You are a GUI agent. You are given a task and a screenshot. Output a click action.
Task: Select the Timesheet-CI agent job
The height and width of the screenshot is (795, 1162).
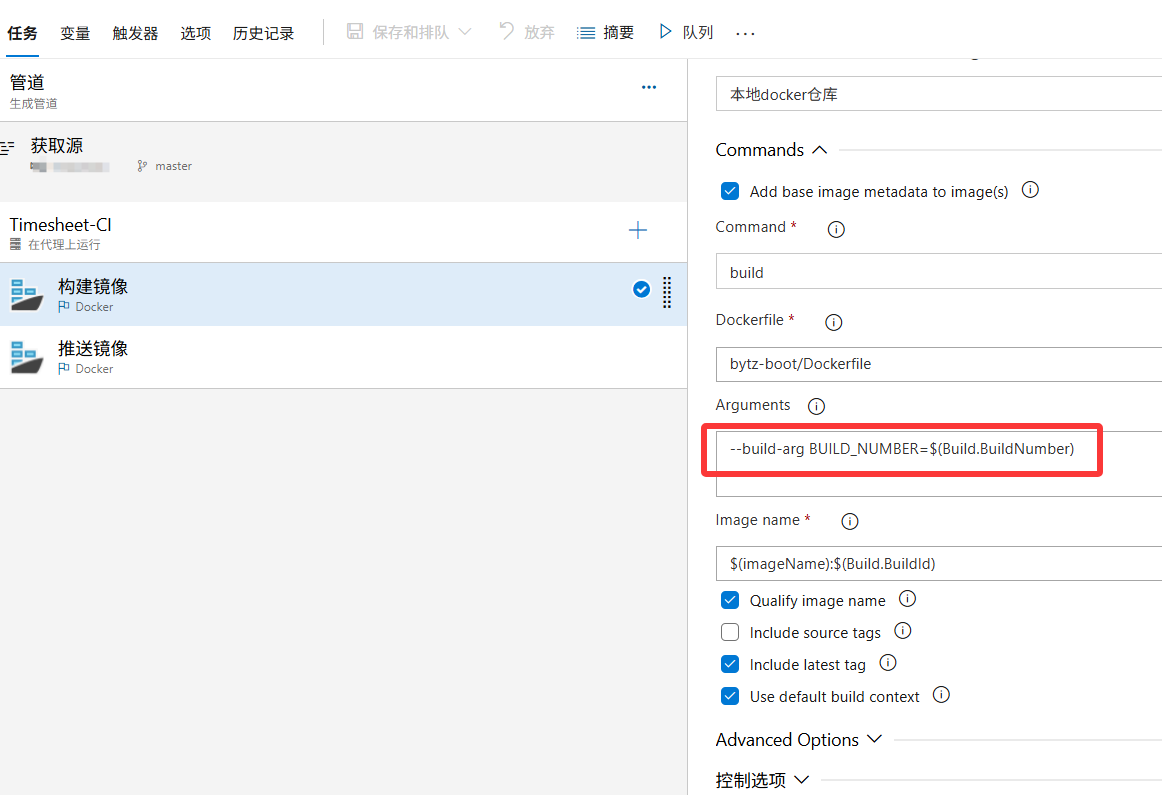coord(343,232)
